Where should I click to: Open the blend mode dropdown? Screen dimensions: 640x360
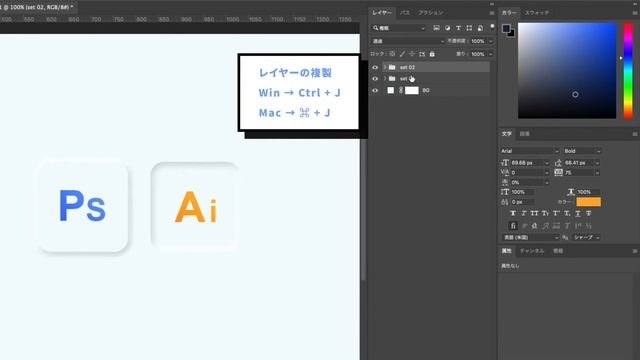(407, 41)
